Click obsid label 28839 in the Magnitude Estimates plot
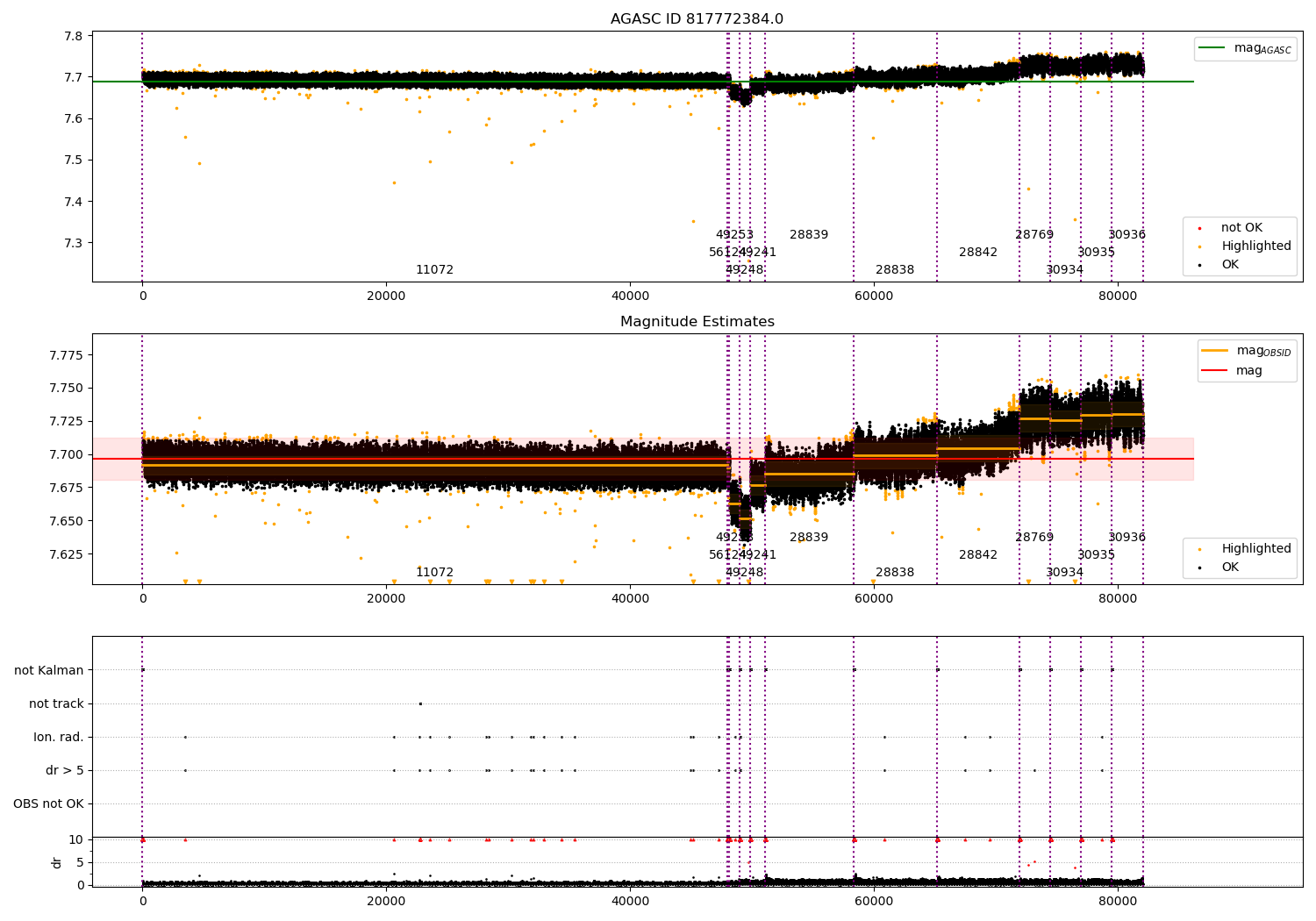This screenshot has height=921, width=1316. click(808, 538)
